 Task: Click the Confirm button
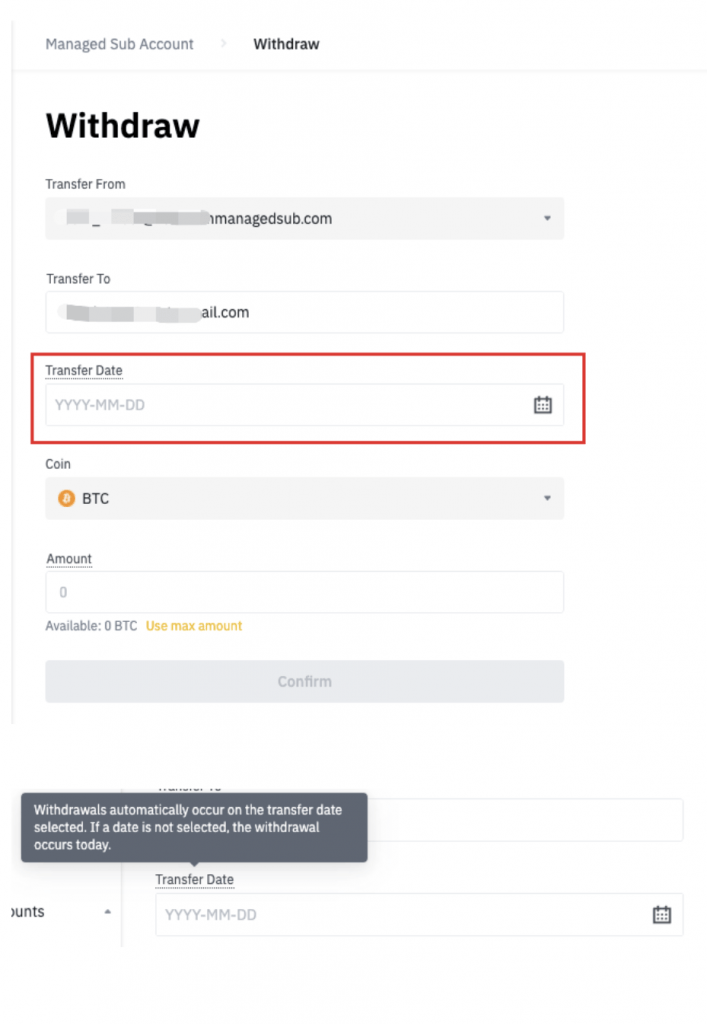click(304, 681)
